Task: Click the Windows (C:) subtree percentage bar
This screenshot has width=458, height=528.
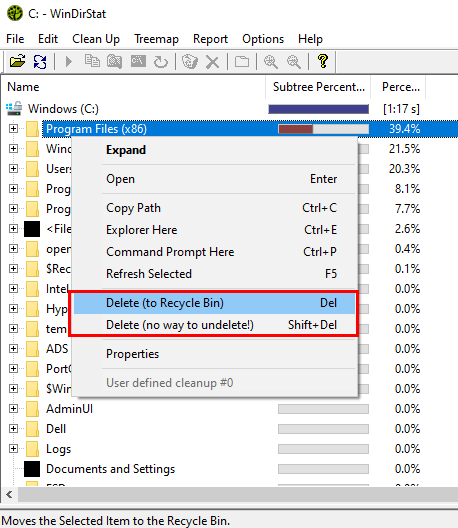Action: click(318, 109)
